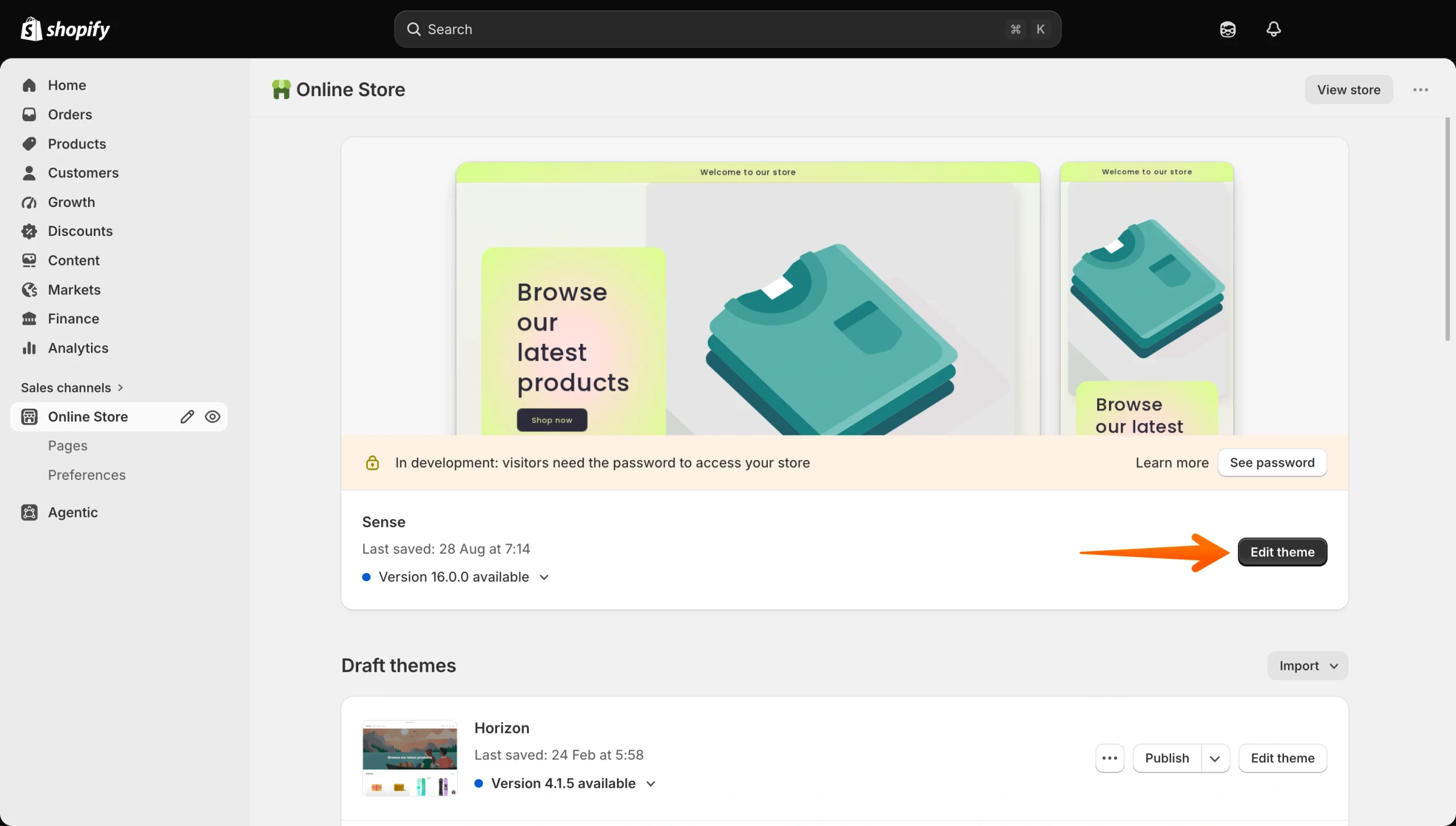The width and height of the screenshot is (1456, 826).
Task: Open notifications bell icon
Action: pyautogui.click(x=1274, y=29)
